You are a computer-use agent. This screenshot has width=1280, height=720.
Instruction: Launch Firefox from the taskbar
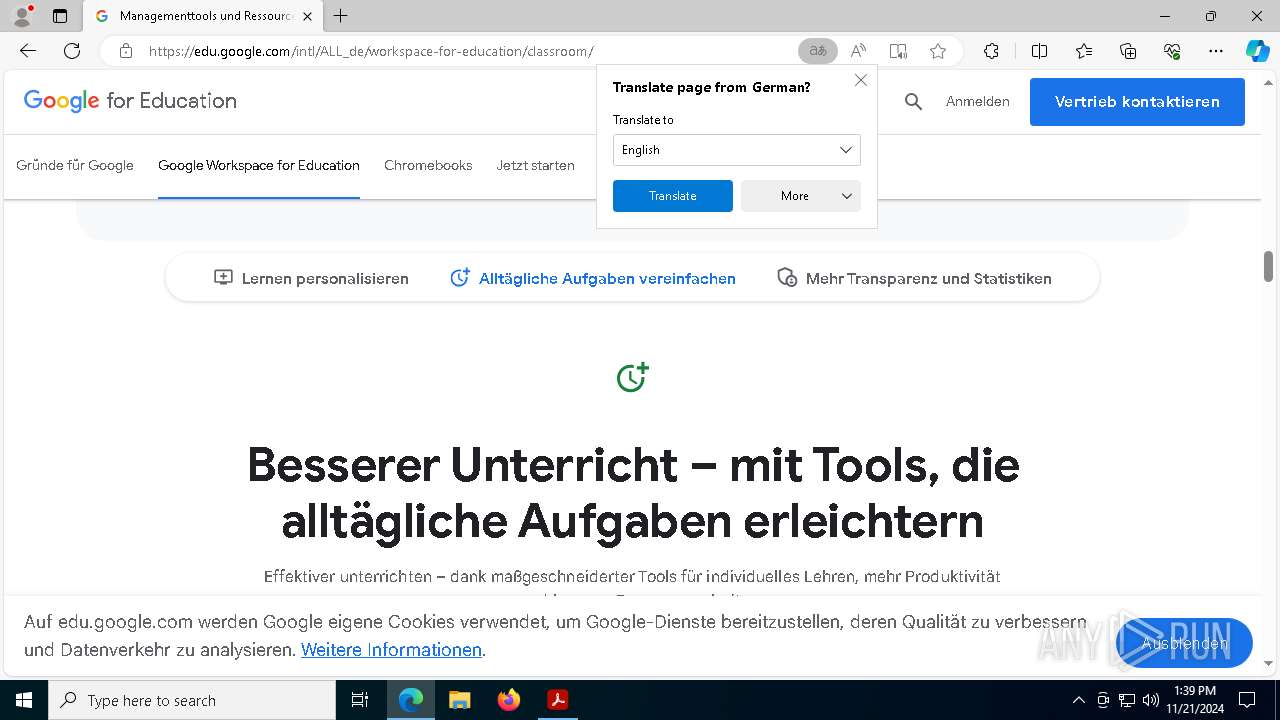tap(508, 700)
